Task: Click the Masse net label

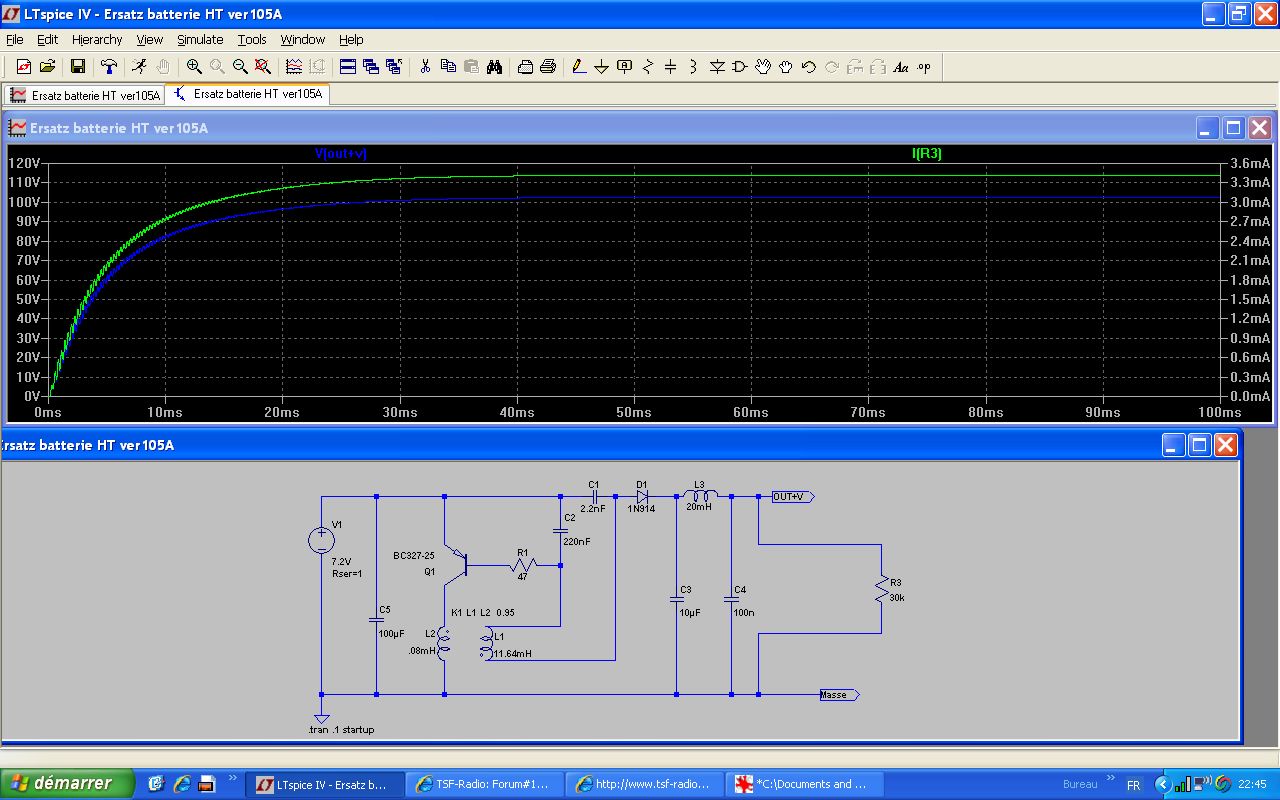Action: point(838,695)
